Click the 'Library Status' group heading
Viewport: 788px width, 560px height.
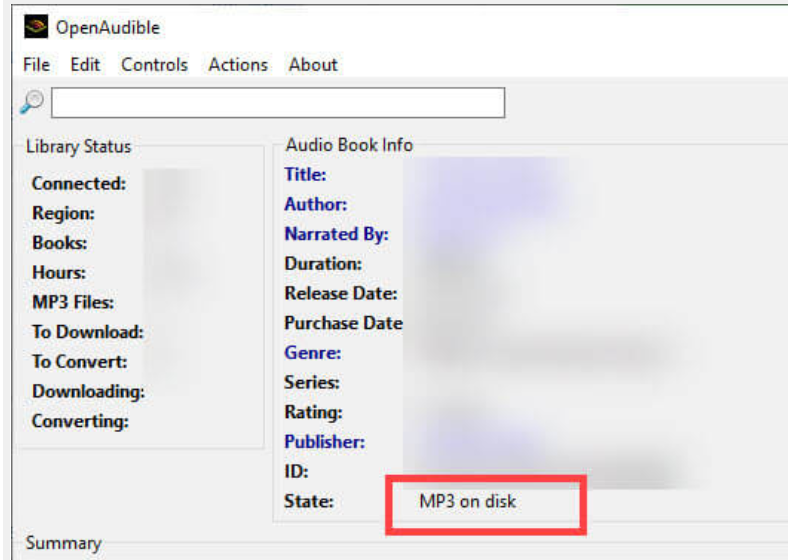(x=78, y=146)
